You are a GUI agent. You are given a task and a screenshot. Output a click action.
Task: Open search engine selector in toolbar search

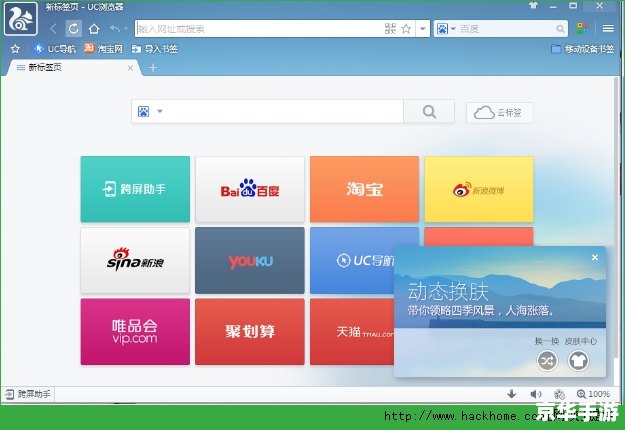point(446,29)
